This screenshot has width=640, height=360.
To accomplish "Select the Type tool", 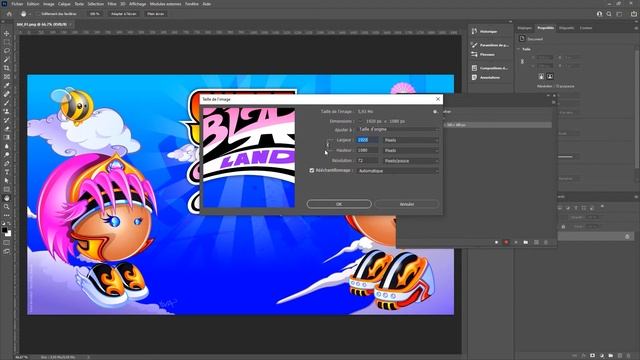I will click(7, 172).
